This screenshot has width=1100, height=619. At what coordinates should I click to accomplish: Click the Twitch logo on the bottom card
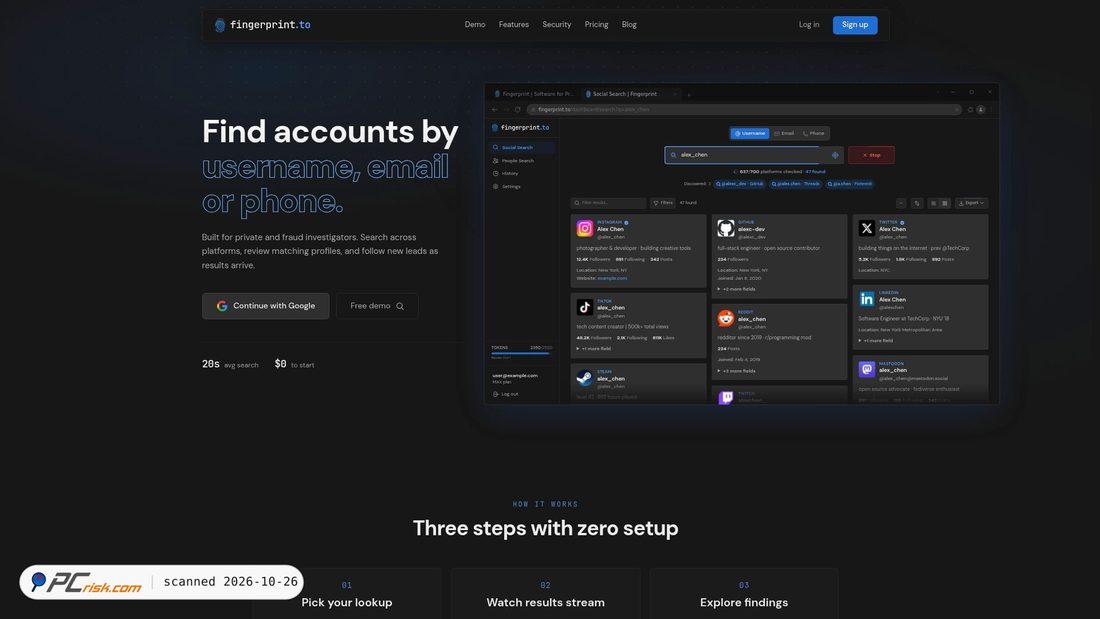coord(725,397)
